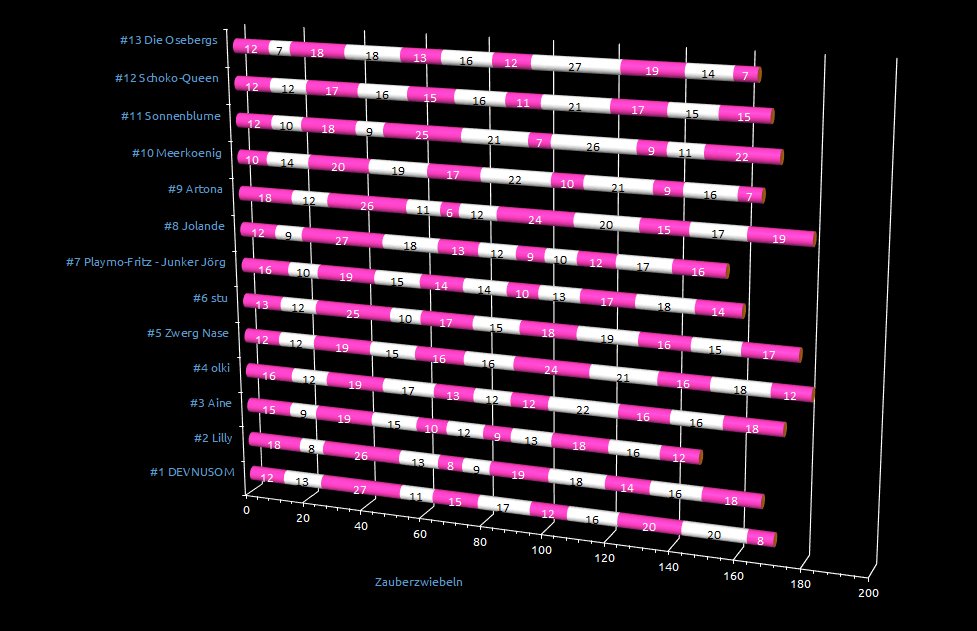Click the 100 tick label on the axis
This screenshot has height=631, width=977.
coord(543,551)
